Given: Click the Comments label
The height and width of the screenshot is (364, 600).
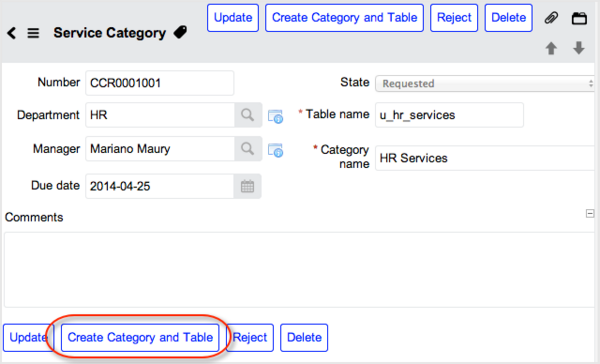Looking at the screenshot, I should 34,217.
